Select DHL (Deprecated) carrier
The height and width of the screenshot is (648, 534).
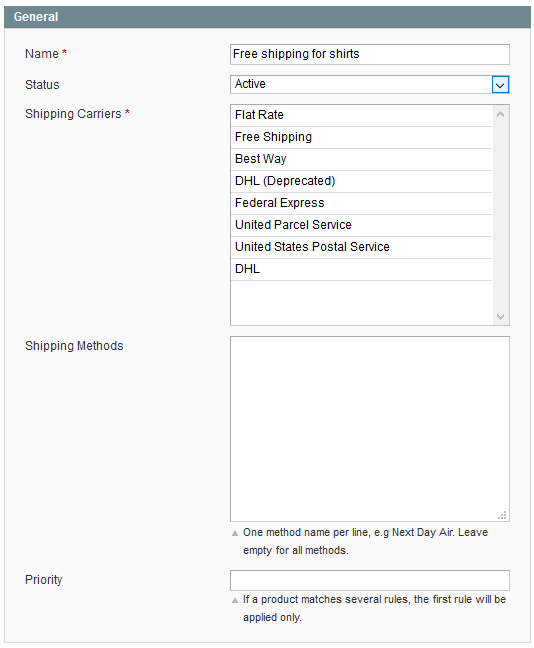(361, 181)
